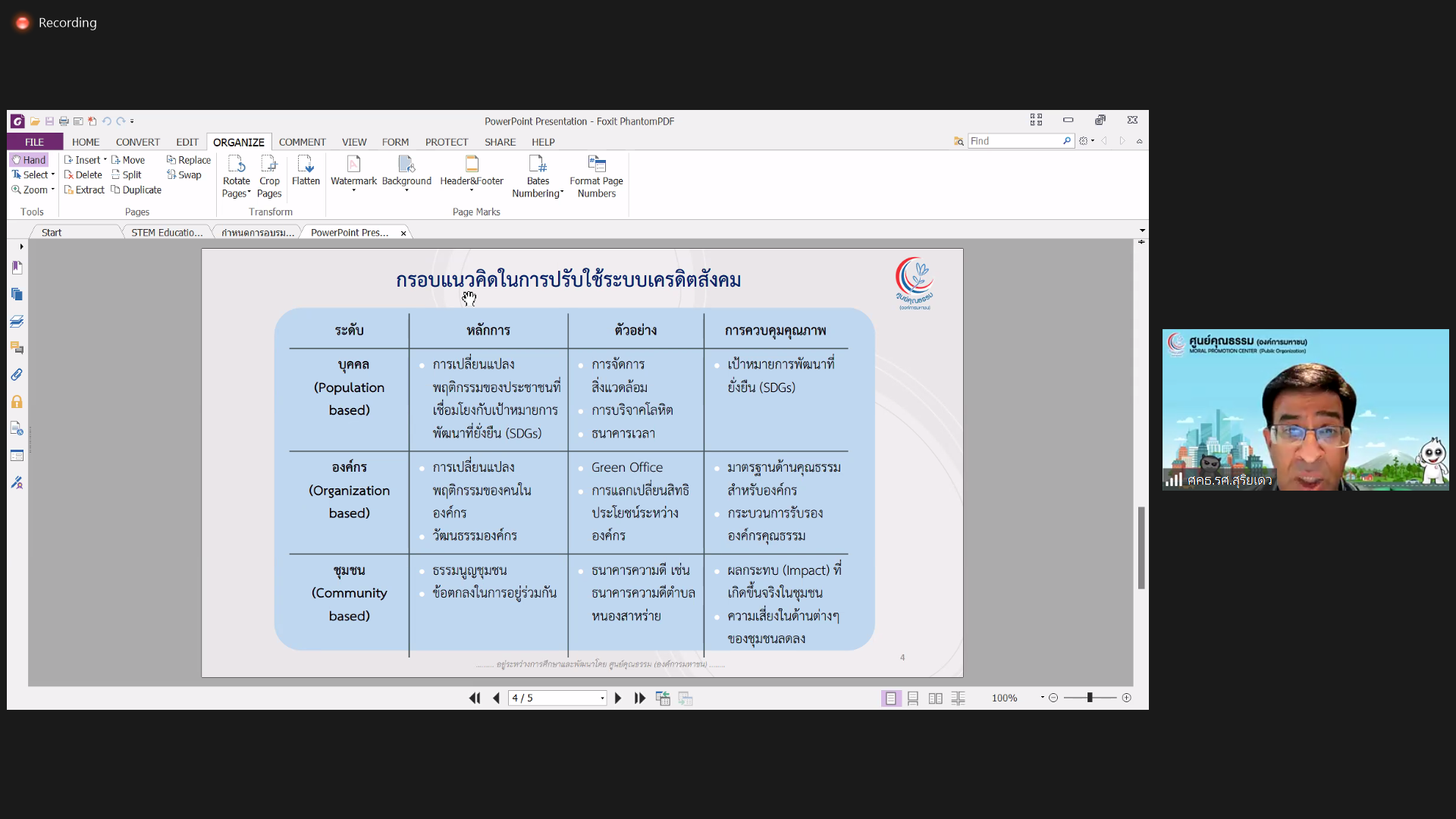
Task: Open Customize Quick Access Toolbar arrow
Action: (x=132, y=121)
